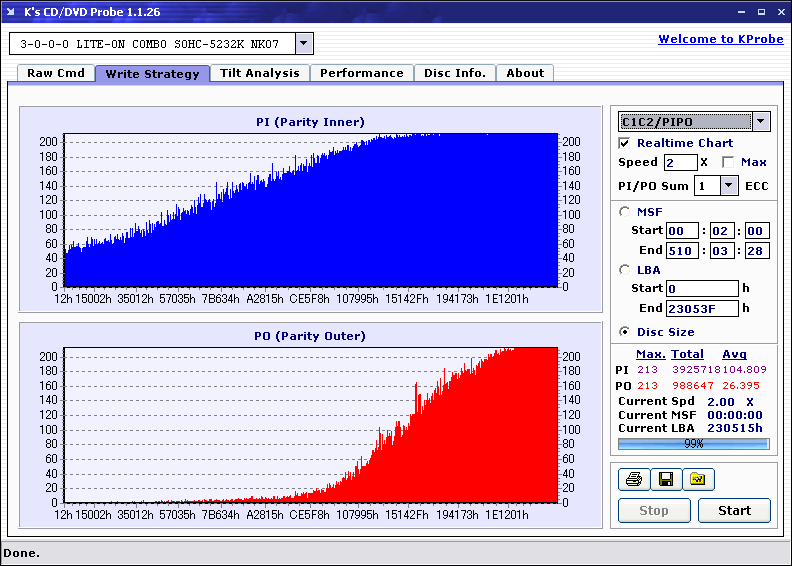The image size is (792, 566).
Task: Switch to the Disc Info. tab
Action: (455, 73)
